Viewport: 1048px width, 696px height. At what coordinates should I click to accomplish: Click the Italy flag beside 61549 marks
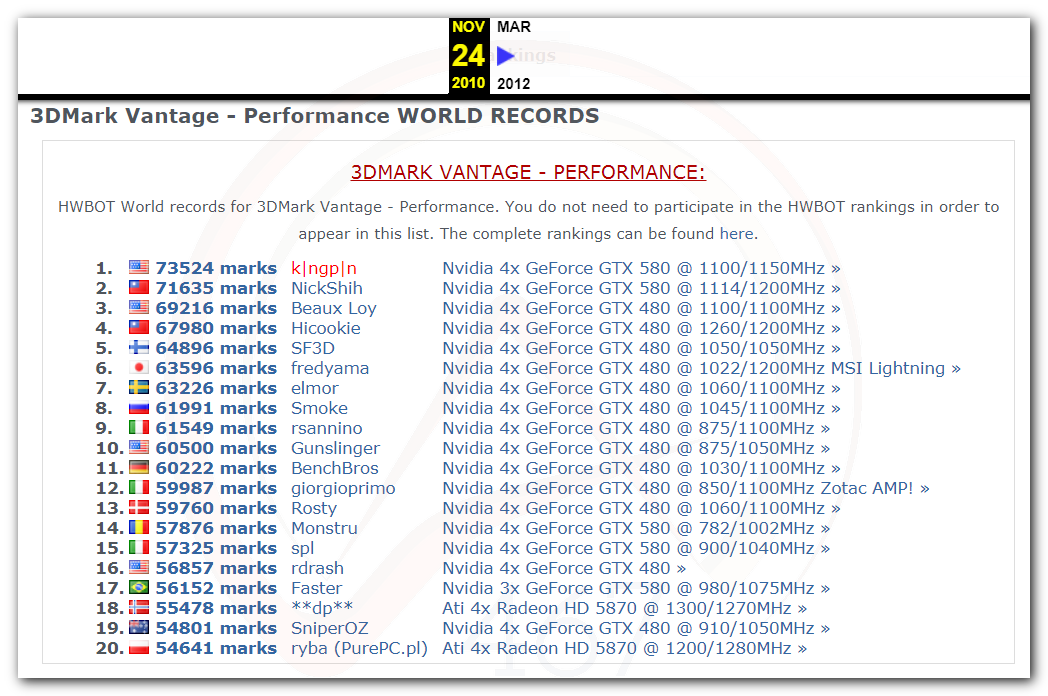click(x=139, y=427)
